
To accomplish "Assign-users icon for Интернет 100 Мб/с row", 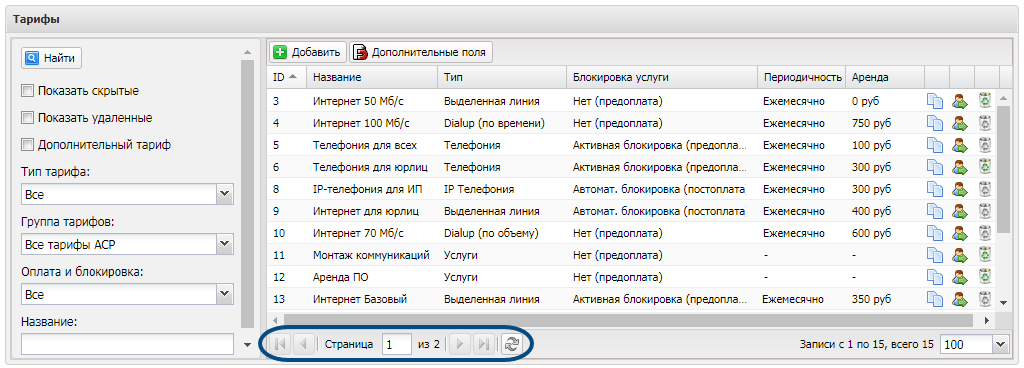I will (959, 123).
